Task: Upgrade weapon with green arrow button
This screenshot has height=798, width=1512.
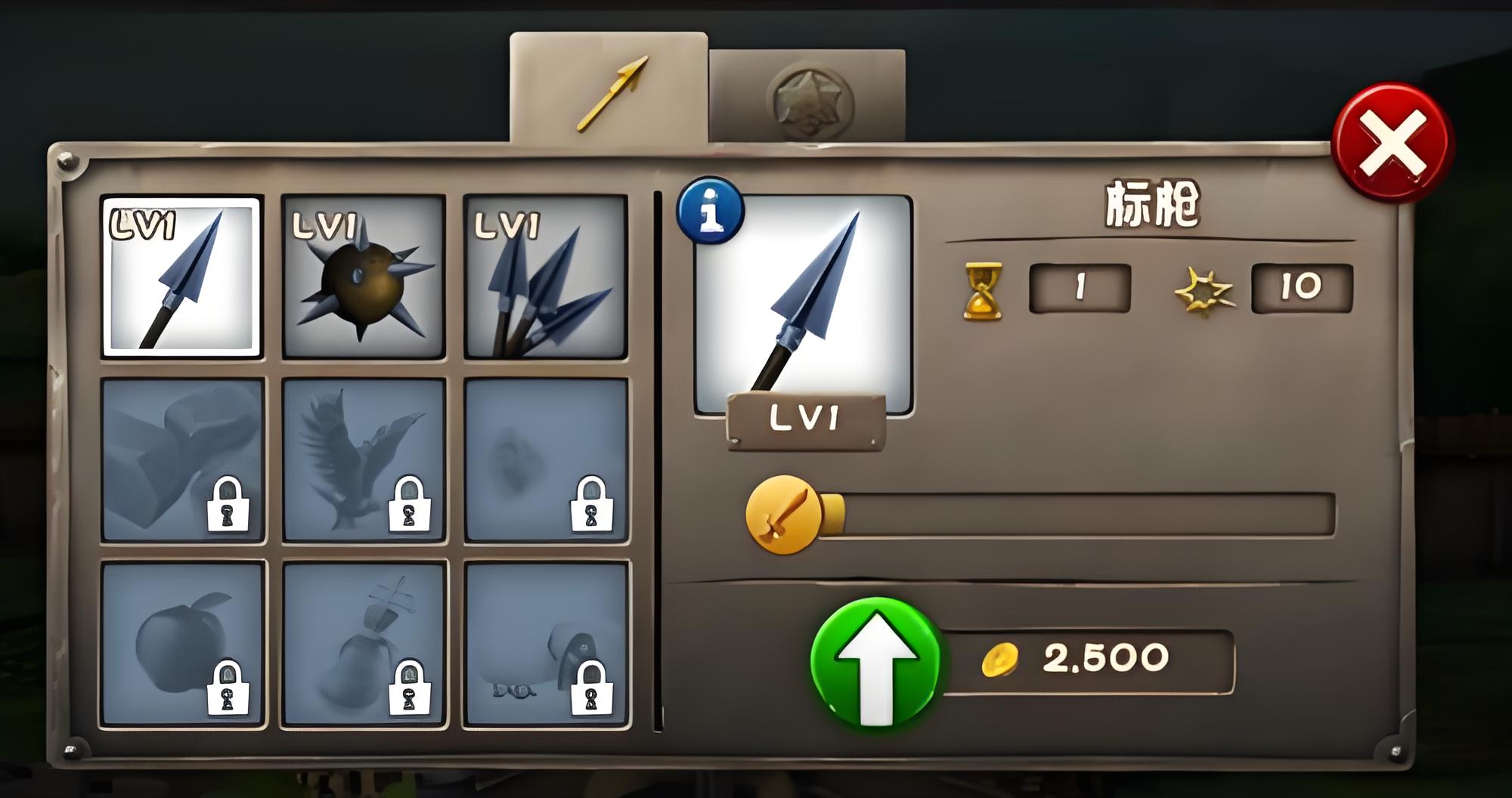Action: point(875,662)
